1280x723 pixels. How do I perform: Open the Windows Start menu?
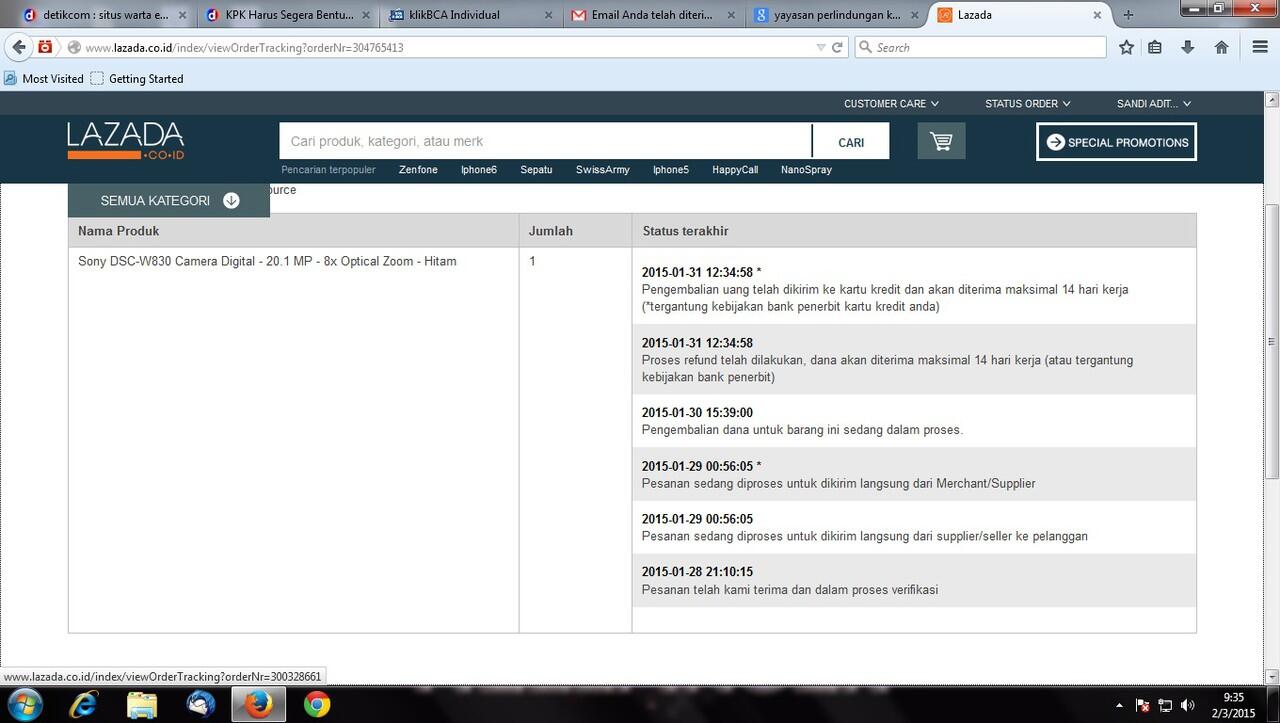[x=24, y=705]
